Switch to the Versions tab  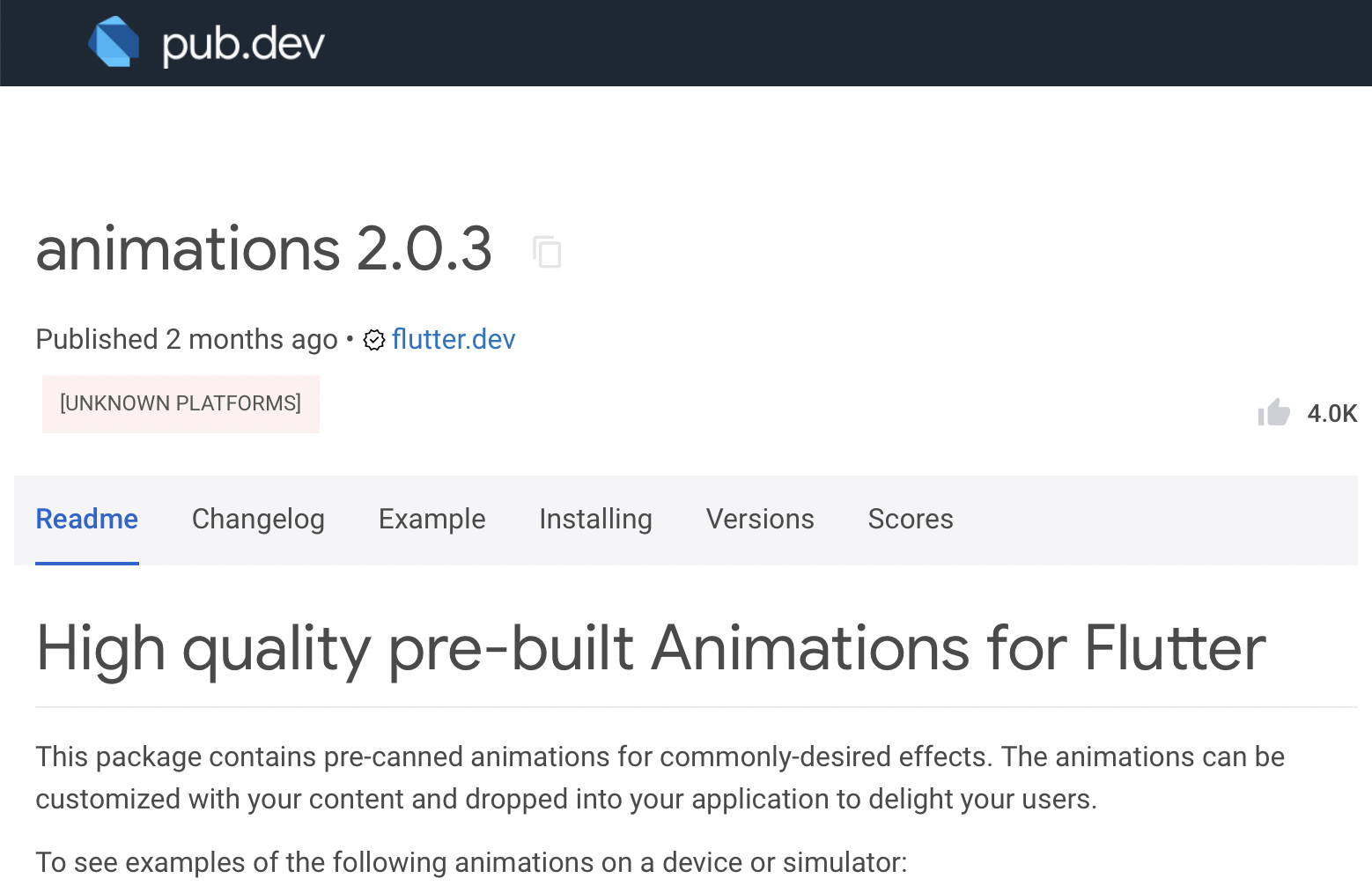(760, 520)
